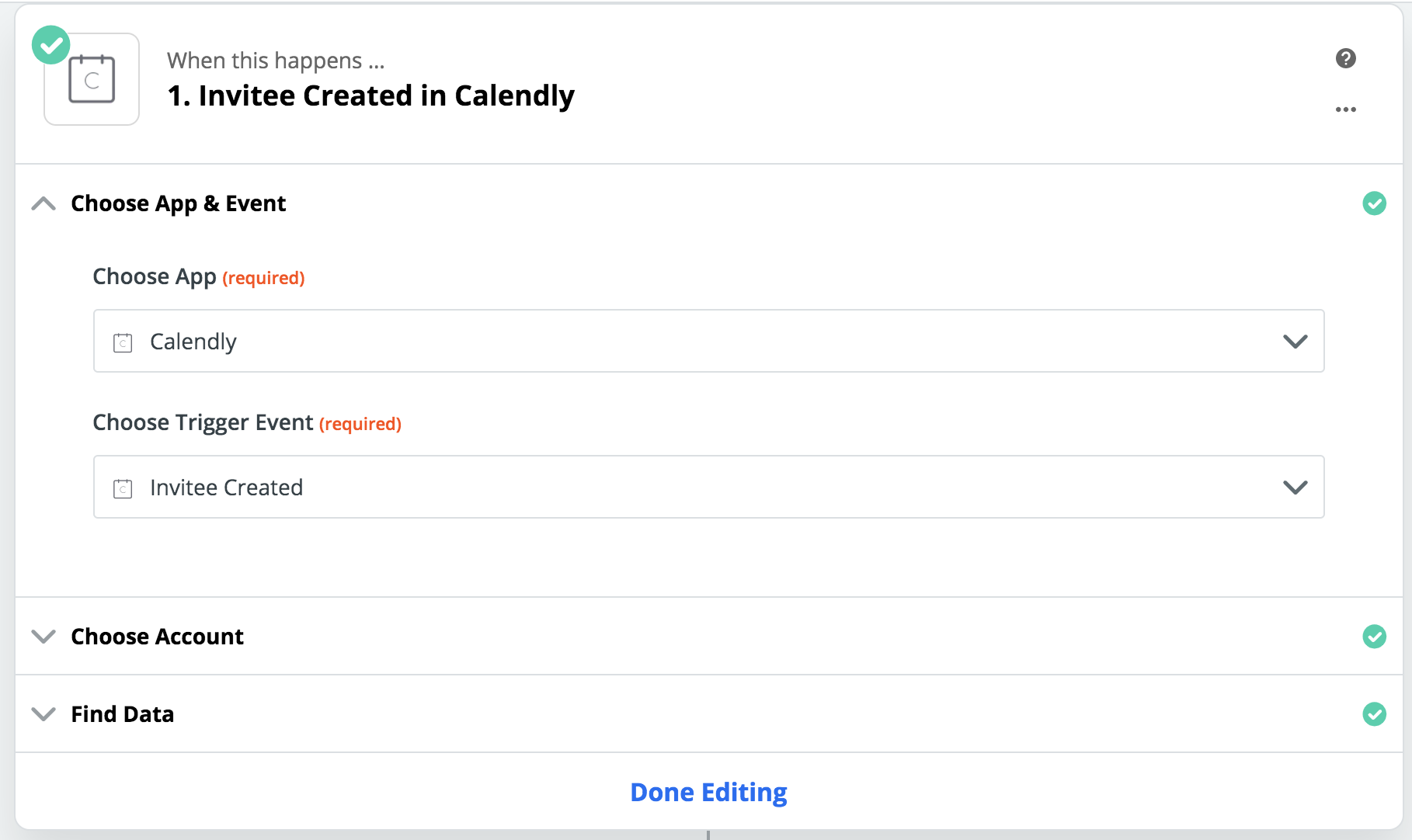Collapse the Choose App & Event section
Screen dimensions: 1412x840
44,203
